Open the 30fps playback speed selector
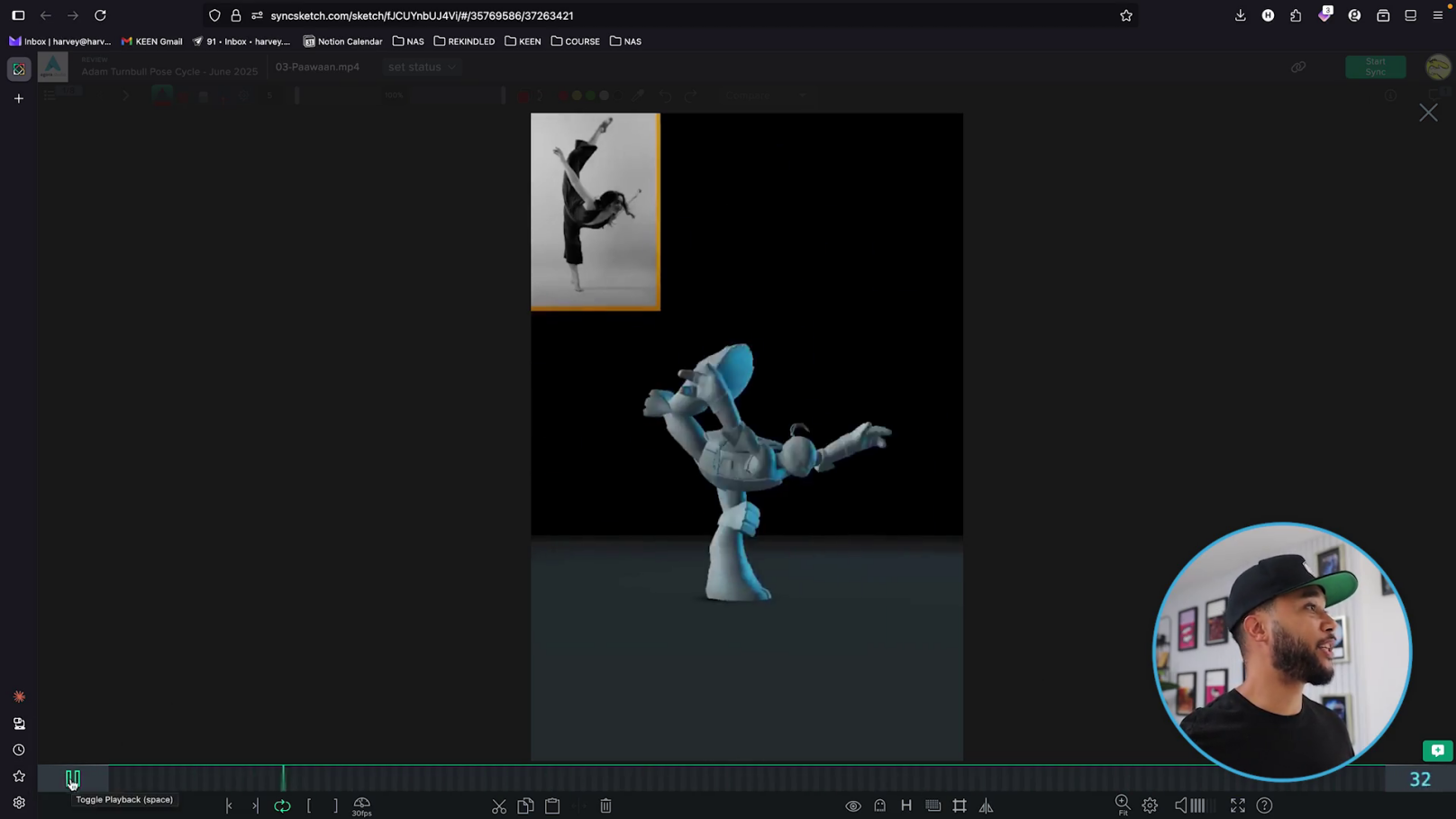The width and height of the screenshot is (1456, 819). click(x=362, y=805)
